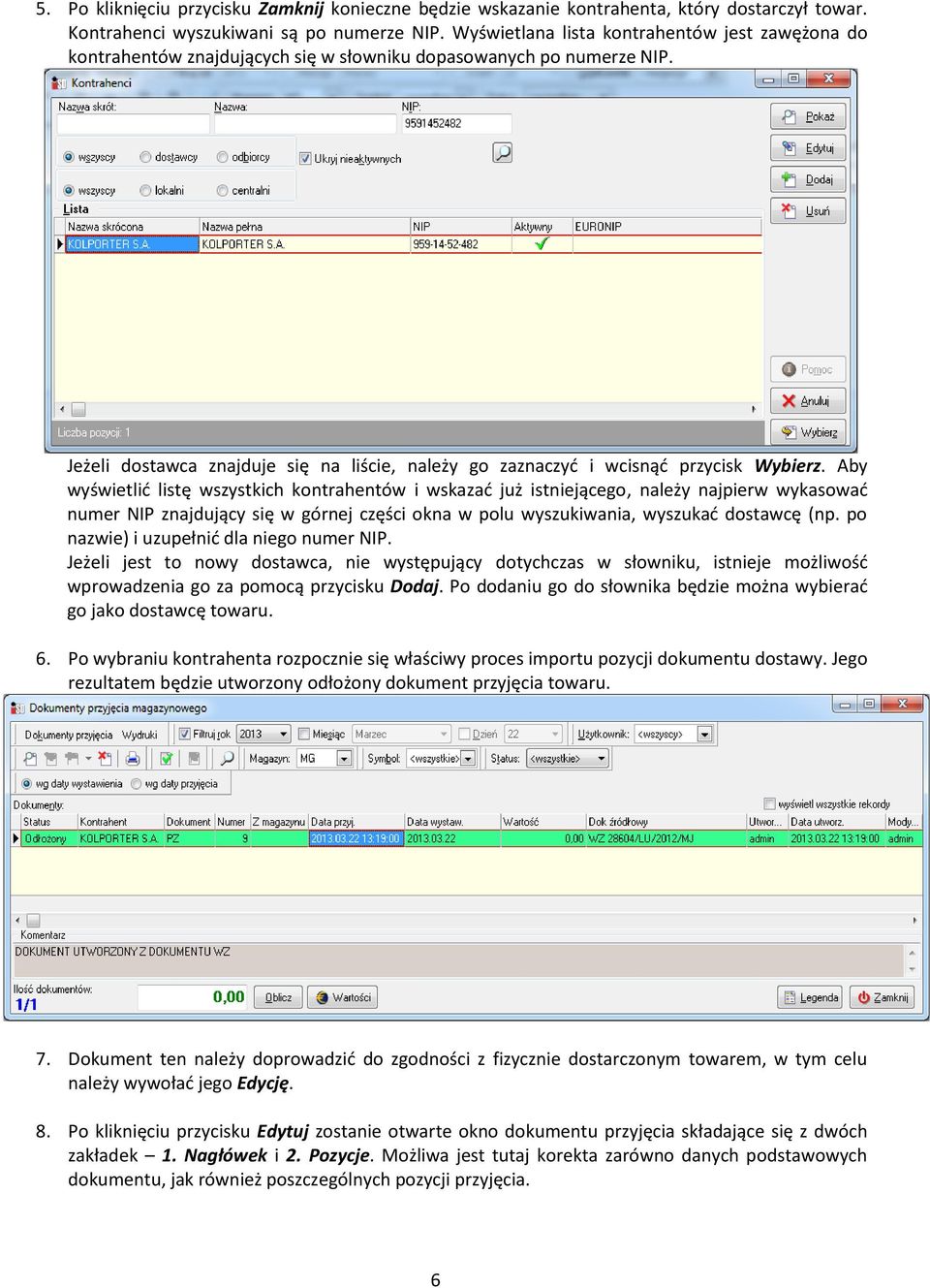This screenshot has width=930, height=1288.
Task: Click the Dokumenty przyjęcia magazynowego title icon
Action: tap(17, 707)
